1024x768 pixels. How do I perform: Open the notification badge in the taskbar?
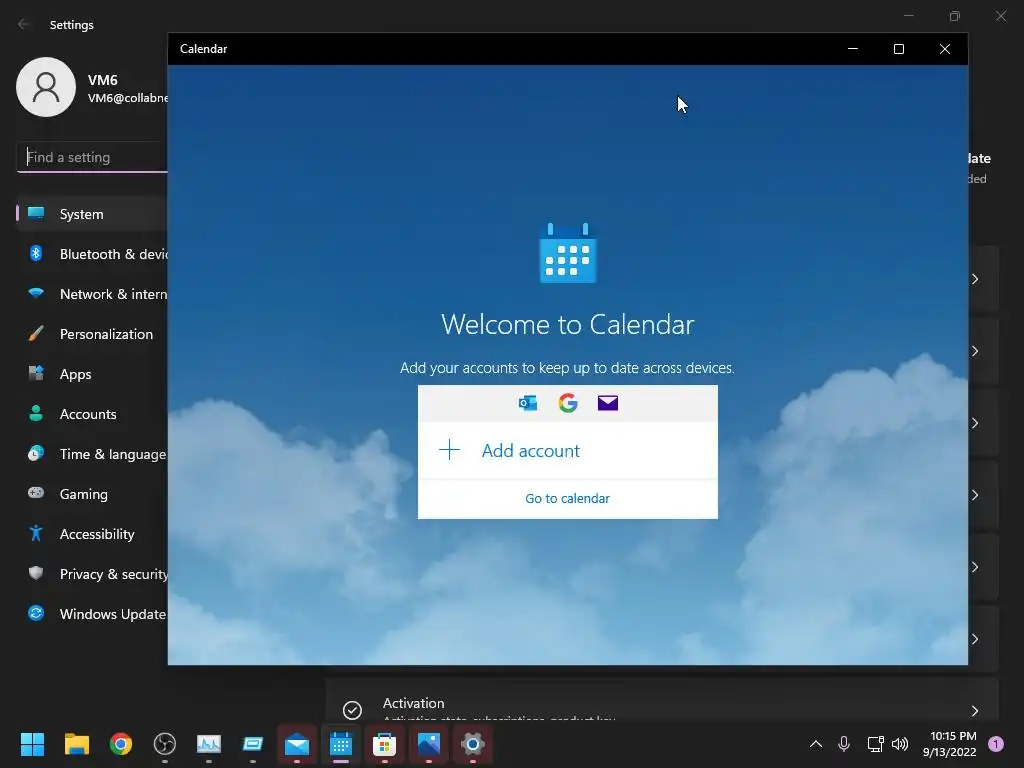996,744
